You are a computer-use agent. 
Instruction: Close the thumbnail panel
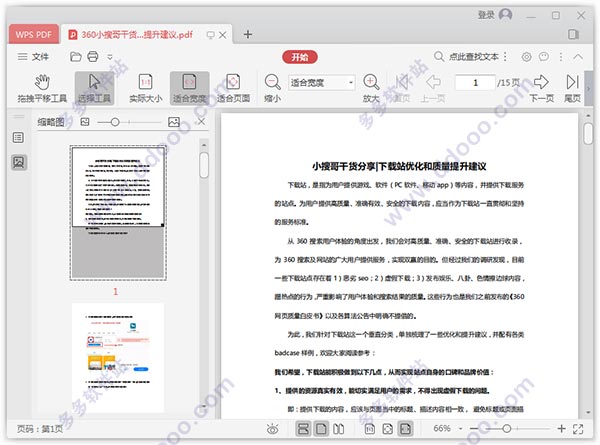click(201, 122)
